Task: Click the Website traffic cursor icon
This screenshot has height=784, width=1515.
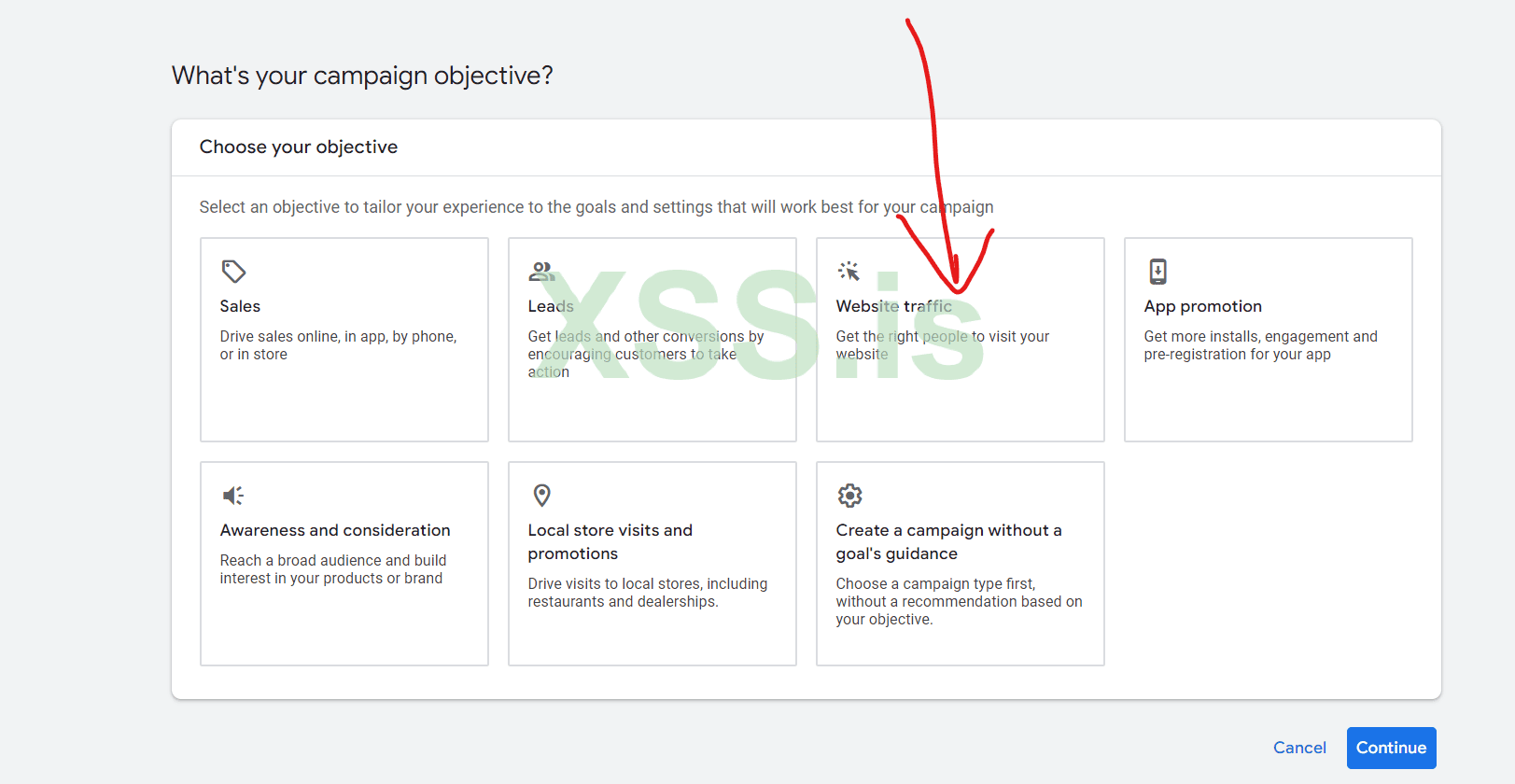Action: [x=849, y=272]
